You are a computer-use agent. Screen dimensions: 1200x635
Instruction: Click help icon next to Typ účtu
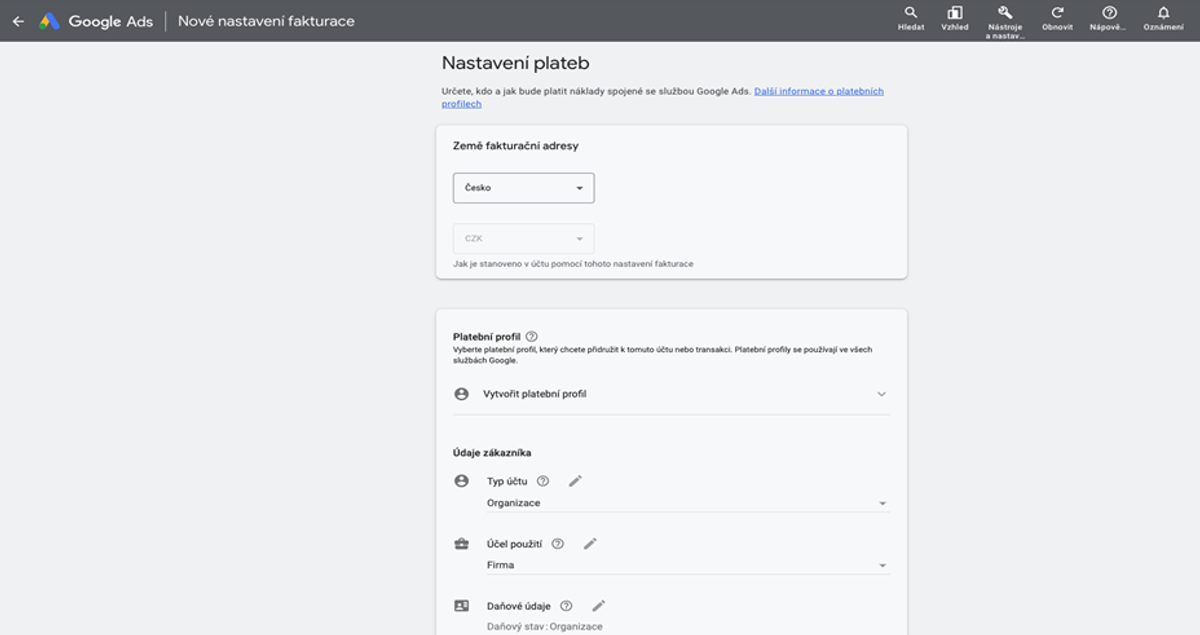pyautogui.click(x=543, y=481)
